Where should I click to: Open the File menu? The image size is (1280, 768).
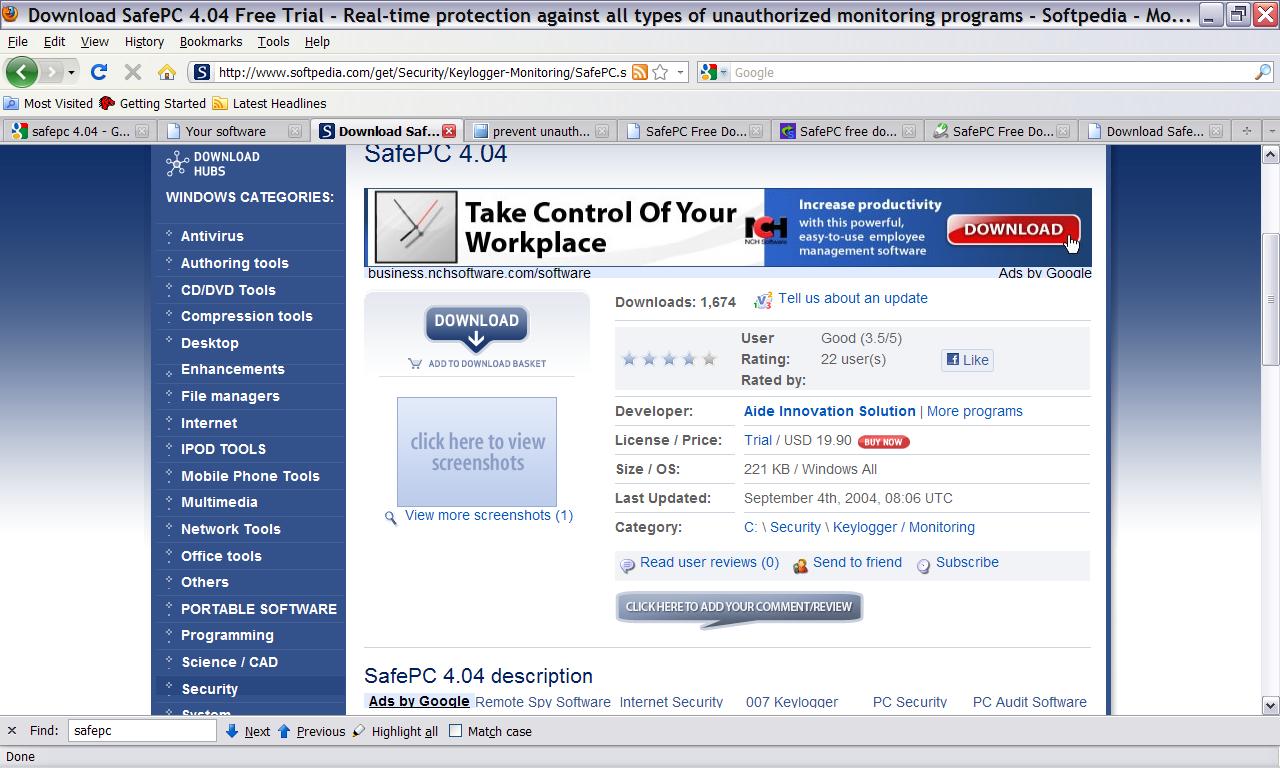point(18,41)
